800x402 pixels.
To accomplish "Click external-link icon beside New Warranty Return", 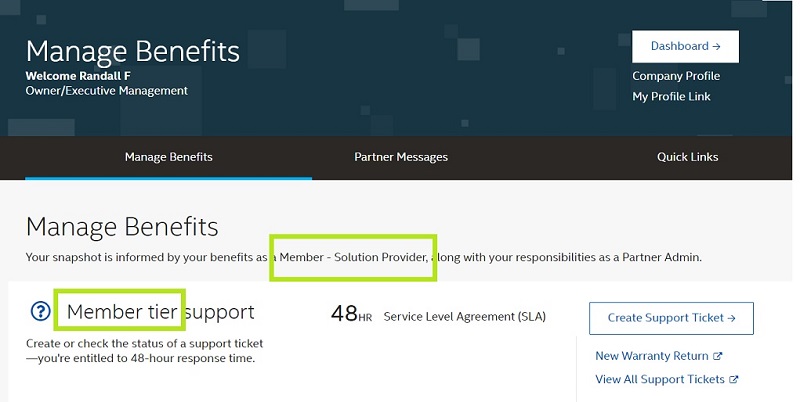I will point(717,356).
